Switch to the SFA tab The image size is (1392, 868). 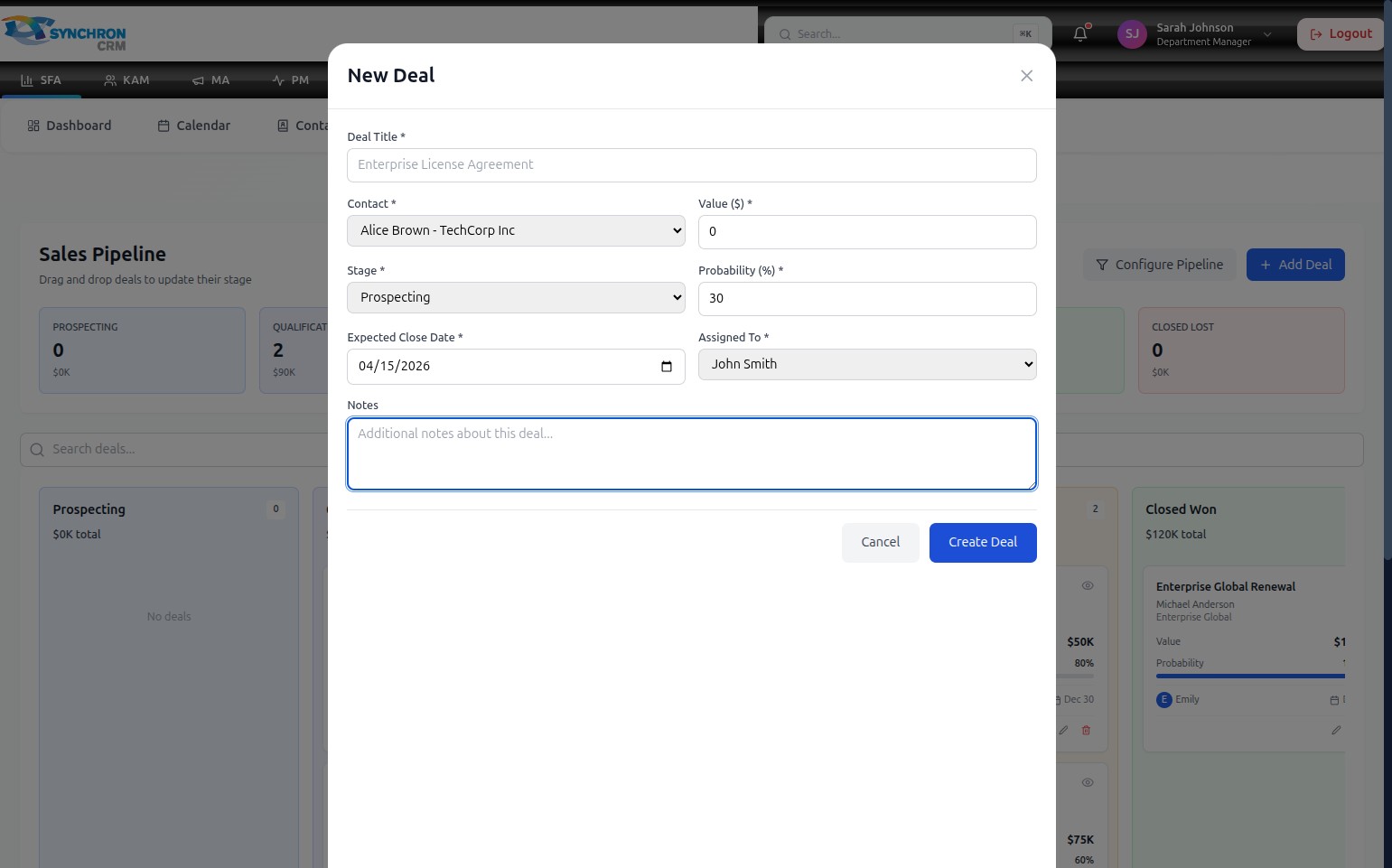(x=41, y=80)
